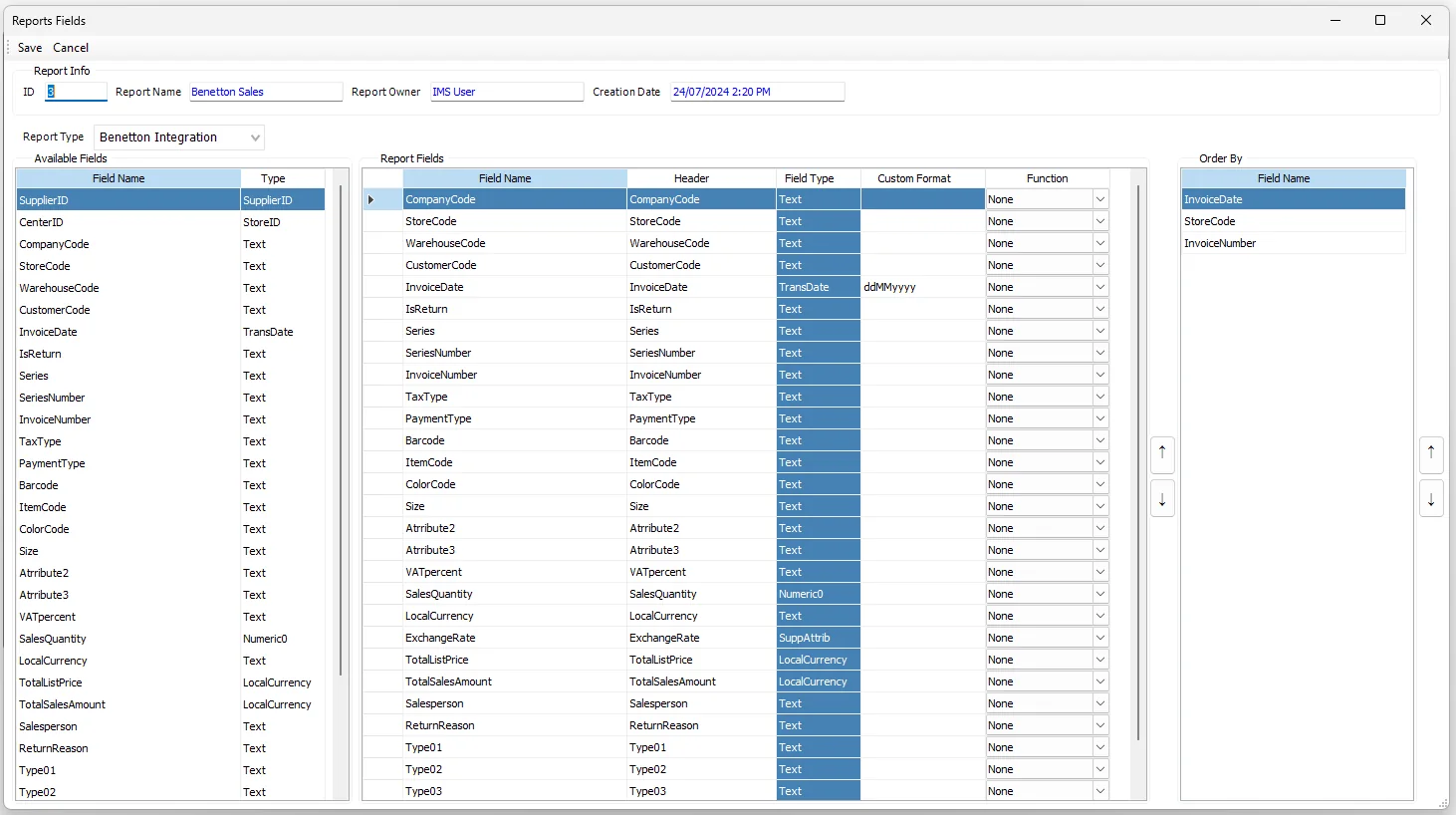Click the Report Name field
The width and height of the screenshot is (1456, 815).
click(x=266, y=92)
